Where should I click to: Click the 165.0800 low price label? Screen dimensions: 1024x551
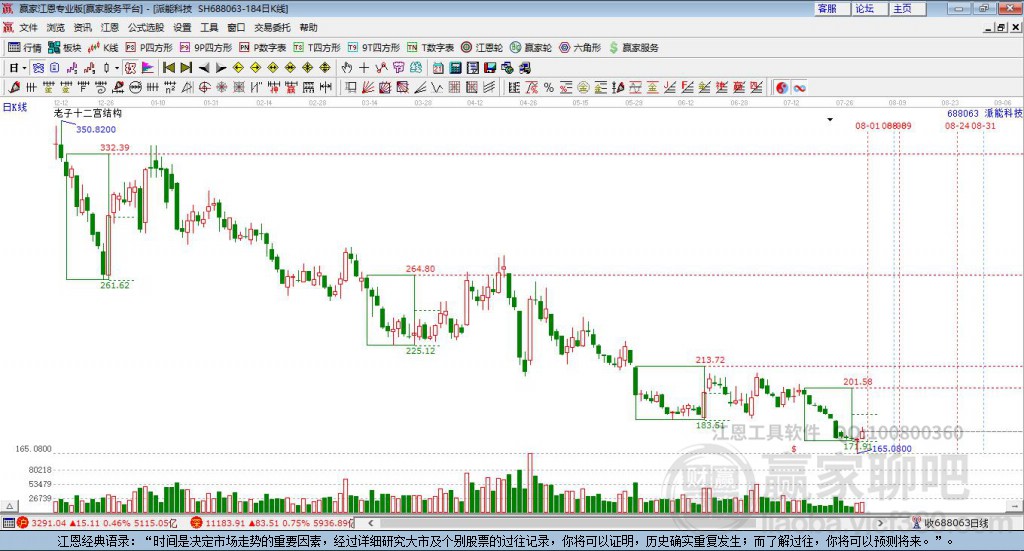pyautogui.click(x=892, y=449)
